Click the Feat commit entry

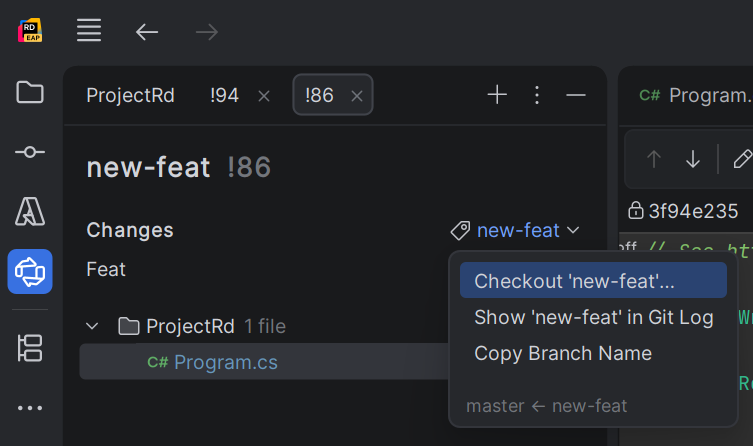(106, 269)
